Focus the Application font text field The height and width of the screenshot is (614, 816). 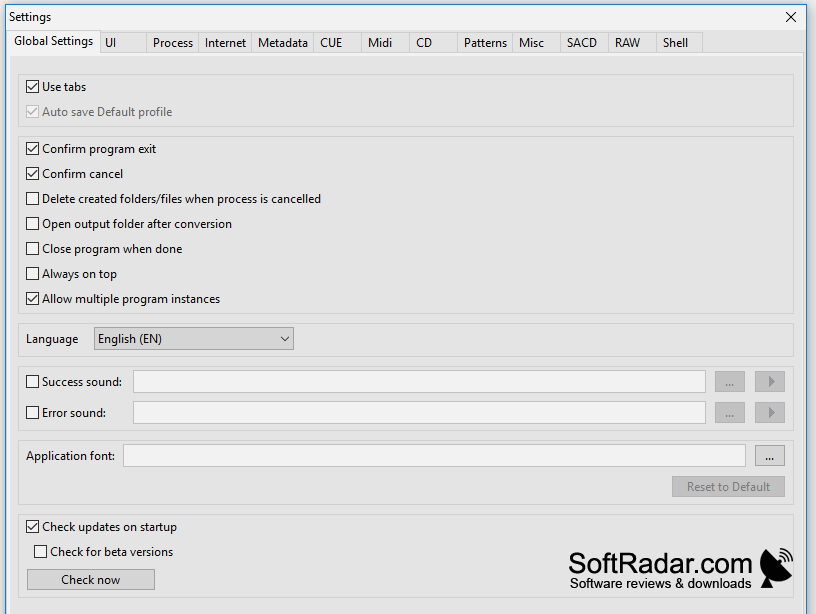[x=435, y=456]
